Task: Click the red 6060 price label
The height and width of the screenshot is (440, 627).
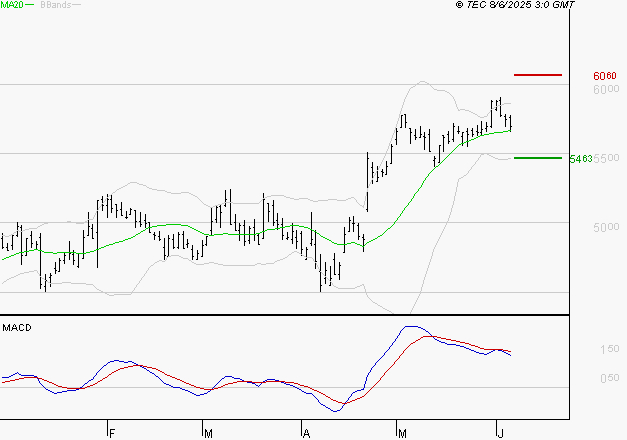Action: point(604,76)
